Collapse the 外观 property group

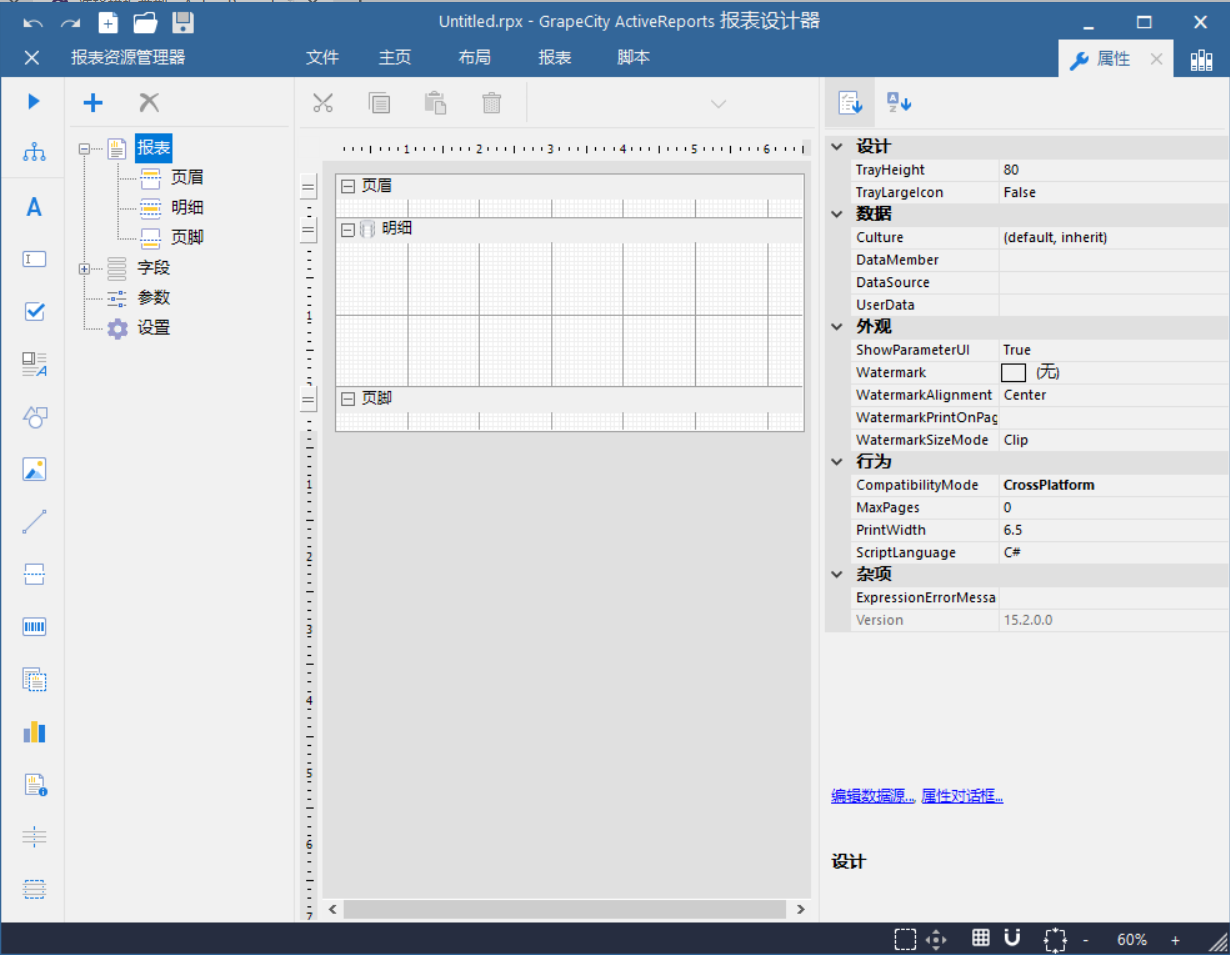pos(837,327)
